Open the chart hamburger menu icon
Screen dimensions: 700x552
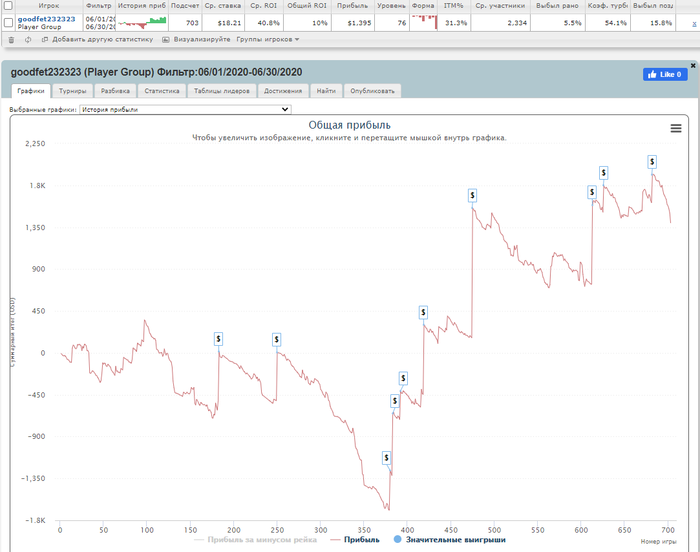point(675,129)
